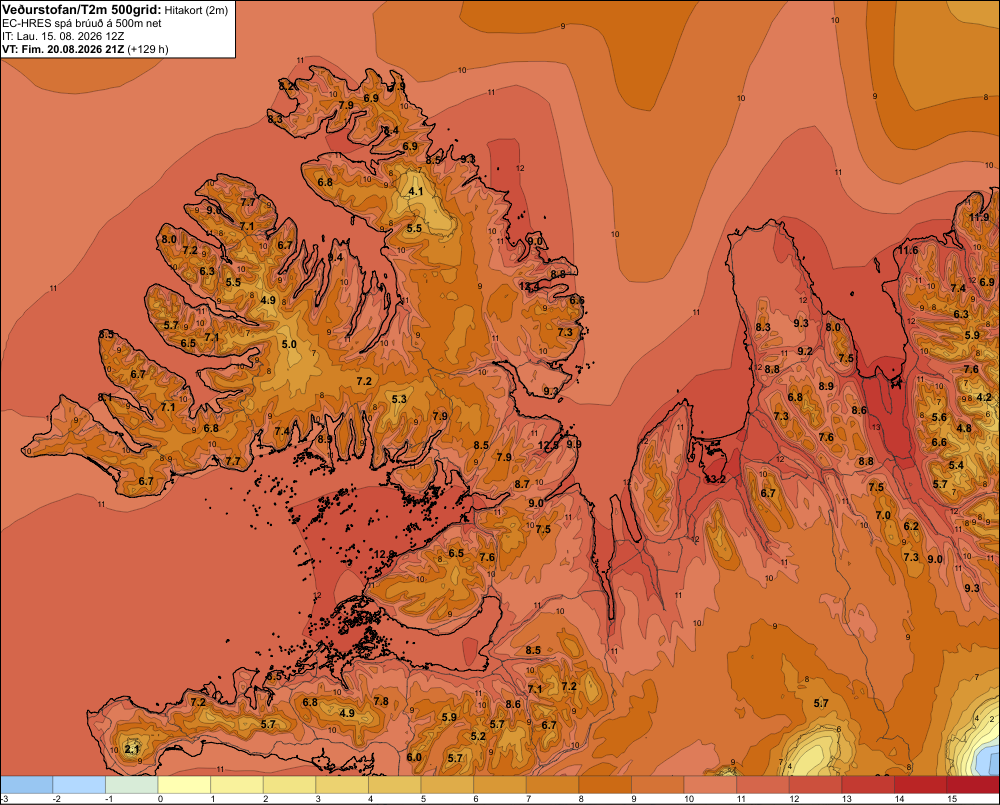Click the 7.0 temperature value
The width and height of the screenshot is (1000, 805).
tap(883, 515)
